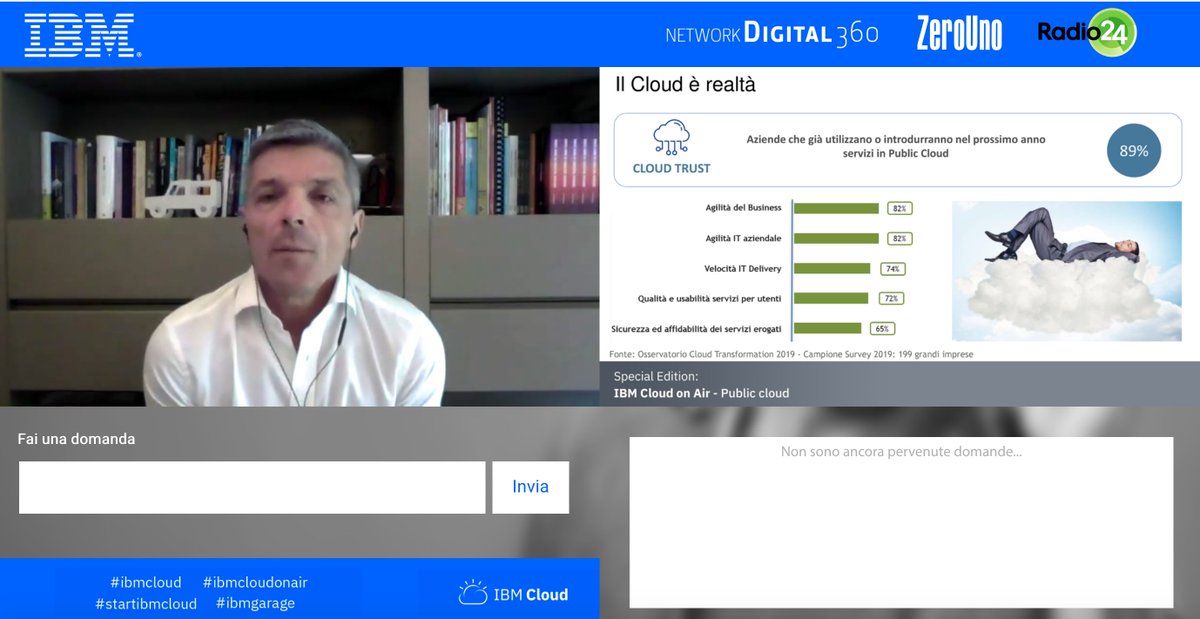Click the 'IBM Cloud on Air - Public cloud' title
The height and width of the screenshot is (619, 1200).
[x=701, y=393]
